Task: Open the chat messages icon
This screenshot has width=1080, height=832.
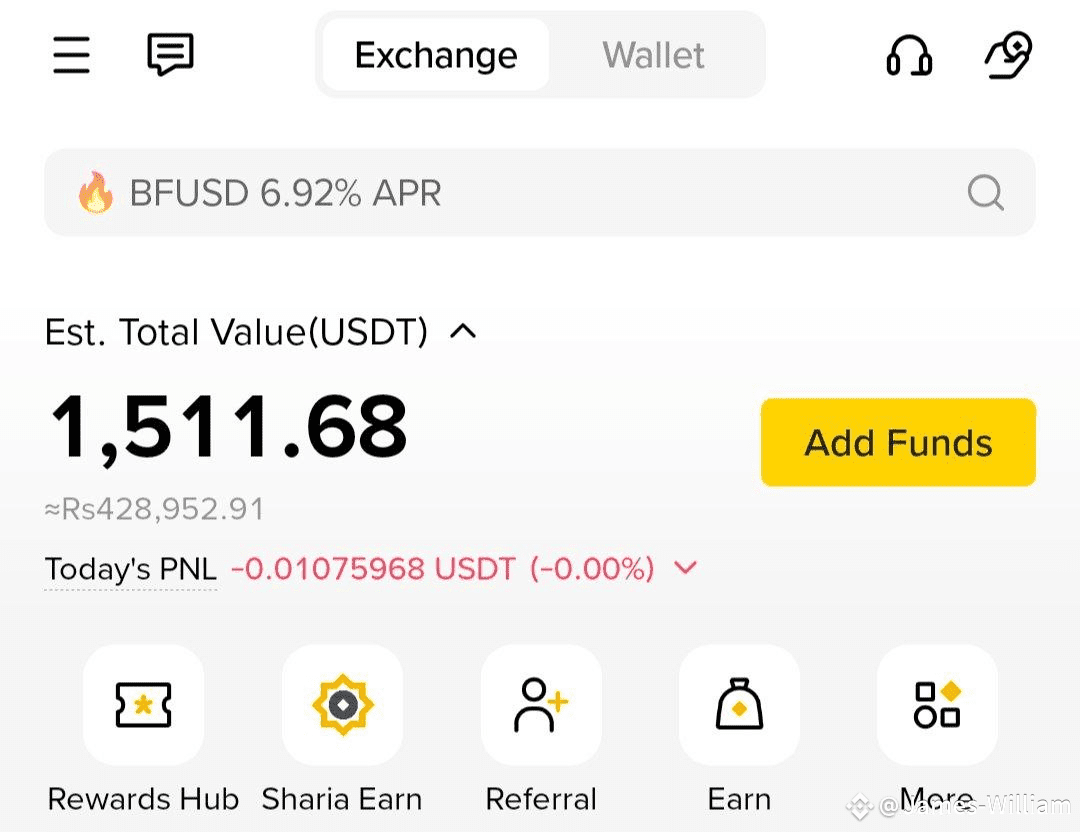Action: pos(170,54)
